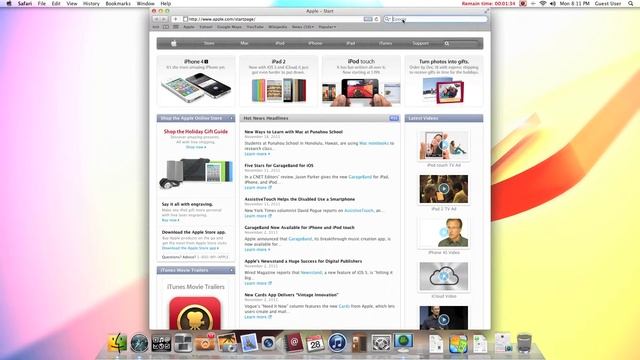The image size is (640, 360).
Task: Open the Safari menu
Action: pos(25,3)
